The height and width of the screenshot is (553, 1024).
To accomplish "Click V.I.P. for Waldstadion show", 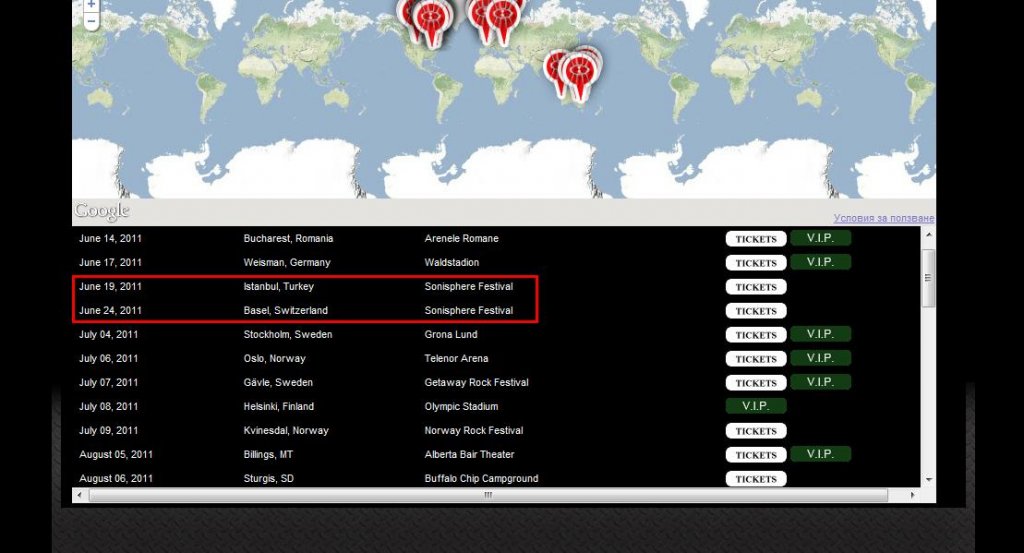I will (x=820, y=262).
